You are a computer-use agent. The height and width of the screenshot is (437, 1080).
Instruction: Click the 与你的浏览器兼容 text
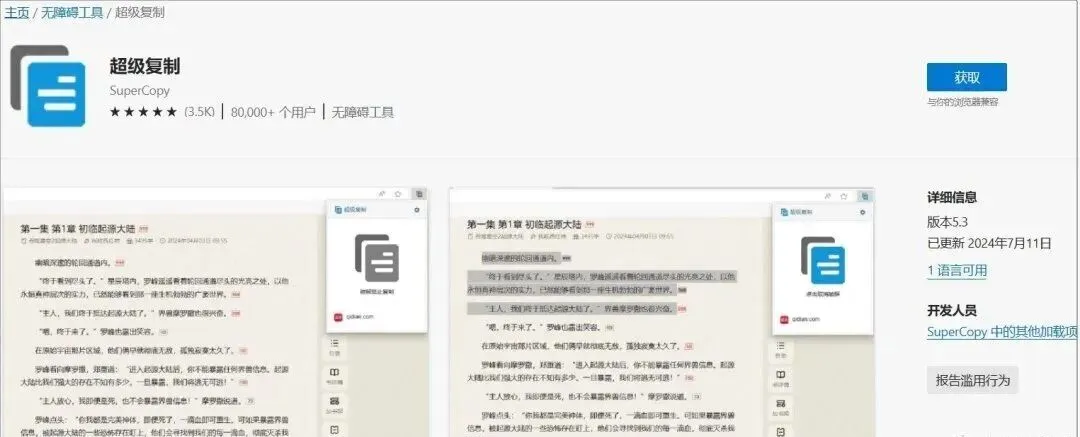pos(962,102)
